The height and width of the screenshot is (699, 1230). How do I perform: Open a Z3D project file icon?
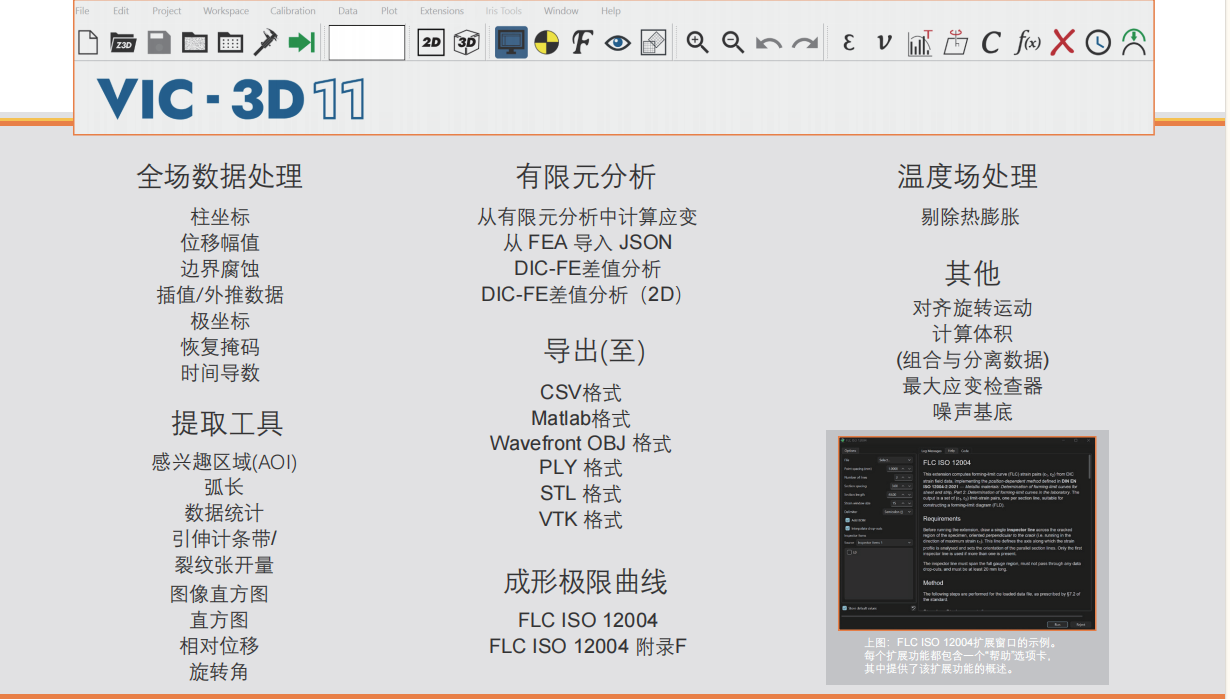coord(123,43)
